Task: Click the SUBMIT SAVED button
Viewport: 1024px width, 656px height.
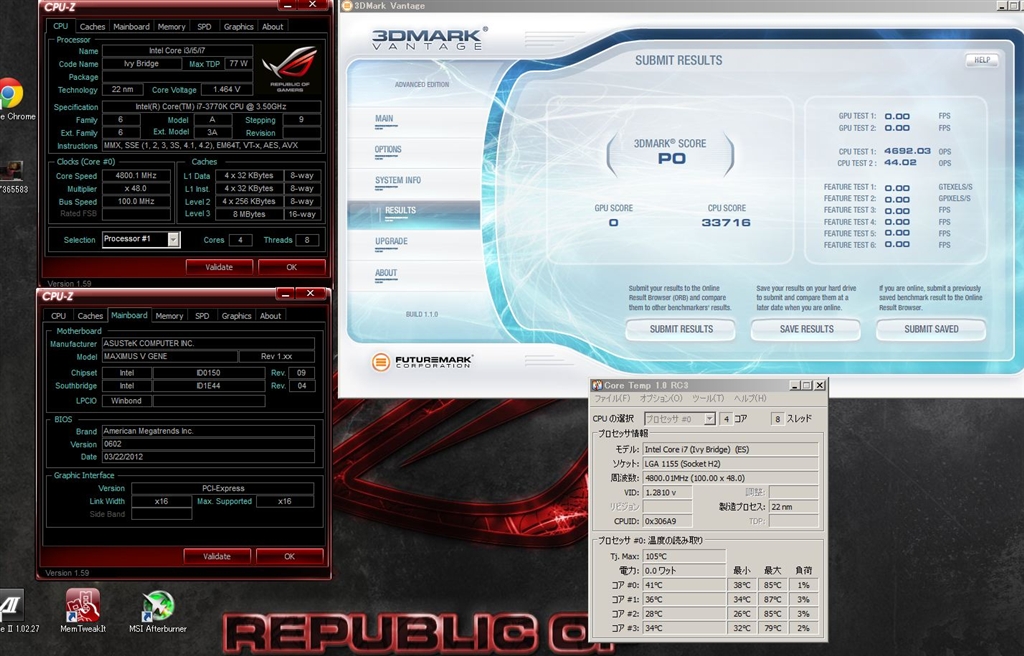Action: click(931, 329)
